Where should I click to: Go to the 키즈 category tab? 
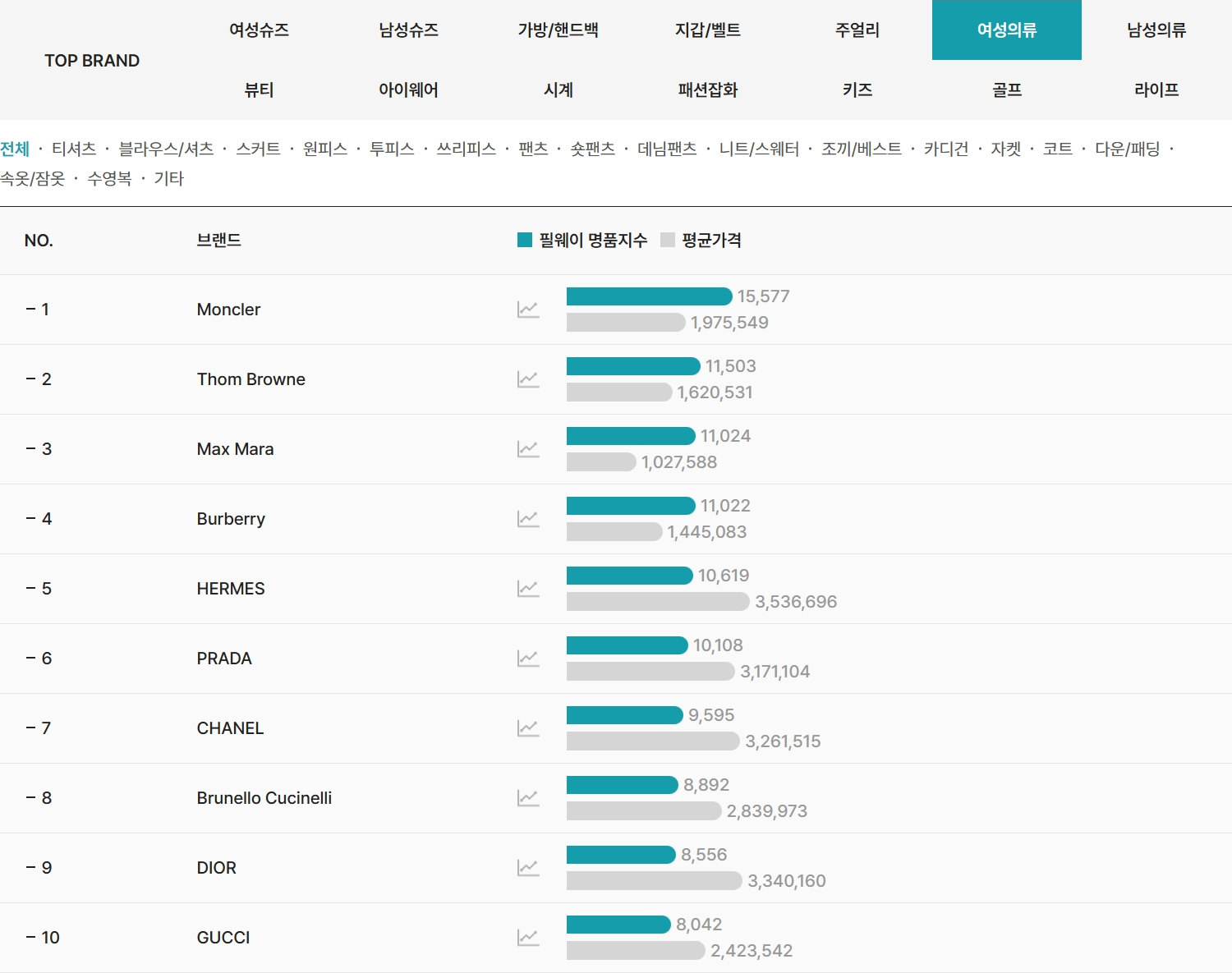(x=857, y=90)
